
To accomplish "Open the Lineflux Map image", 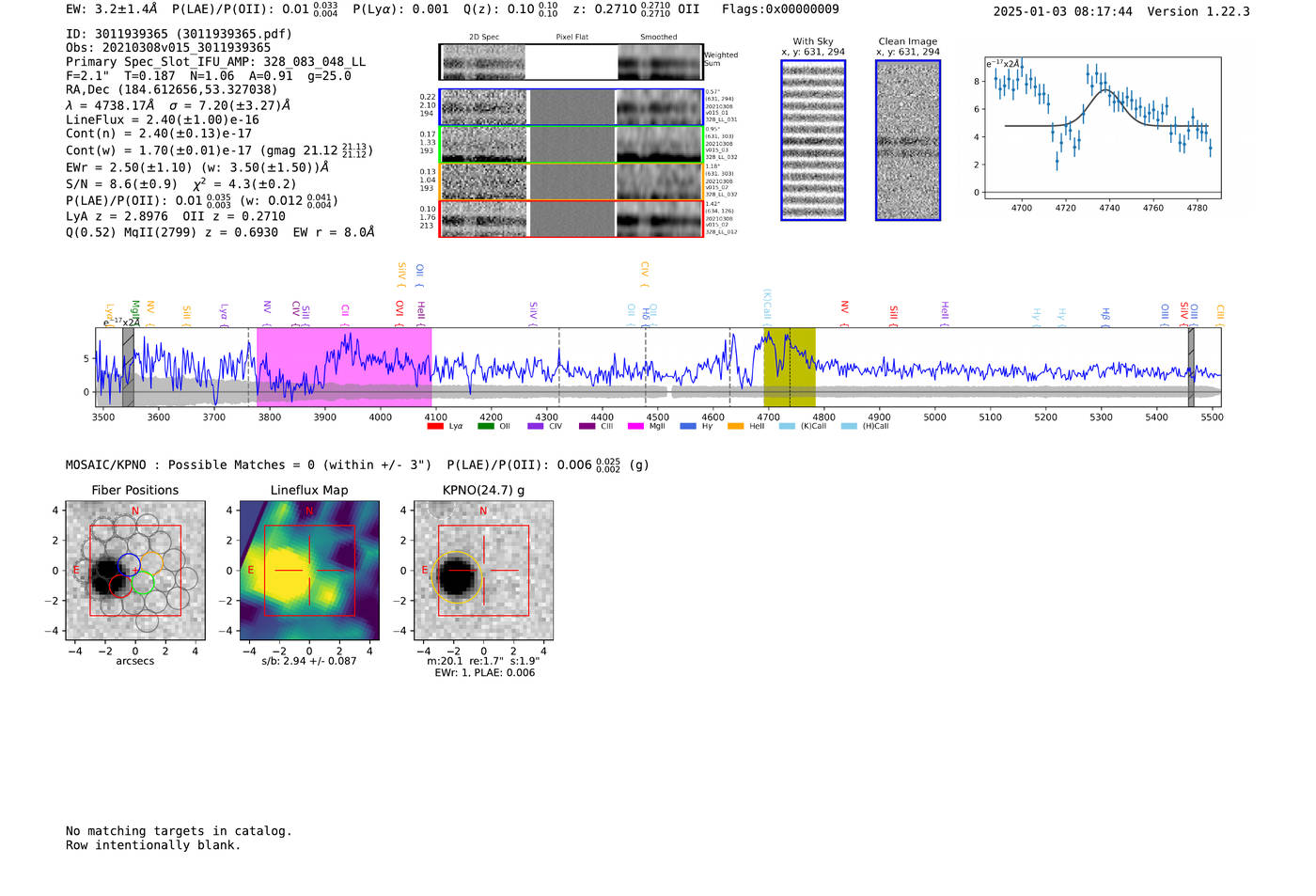I will click(x=309, y=571).
